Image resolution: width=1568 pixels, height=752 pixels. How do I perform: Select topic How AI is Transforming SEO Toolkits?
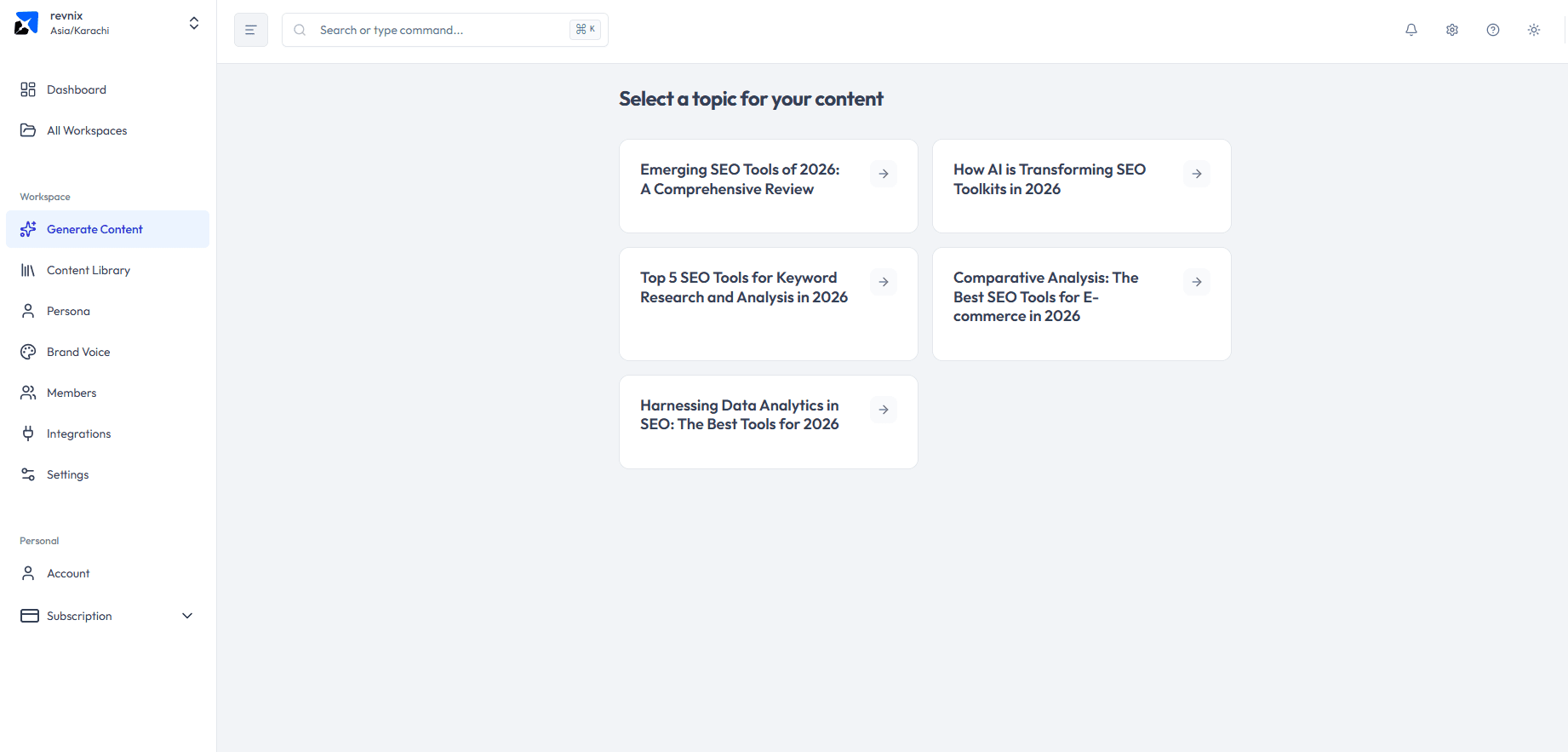(1082, 186)
